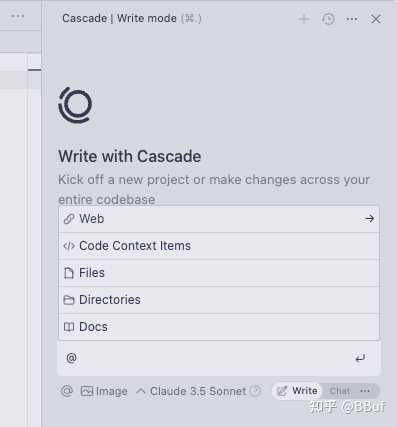Close the Cascade panel
The width and height of the screenshot is (397, 427).
[376, 19]
